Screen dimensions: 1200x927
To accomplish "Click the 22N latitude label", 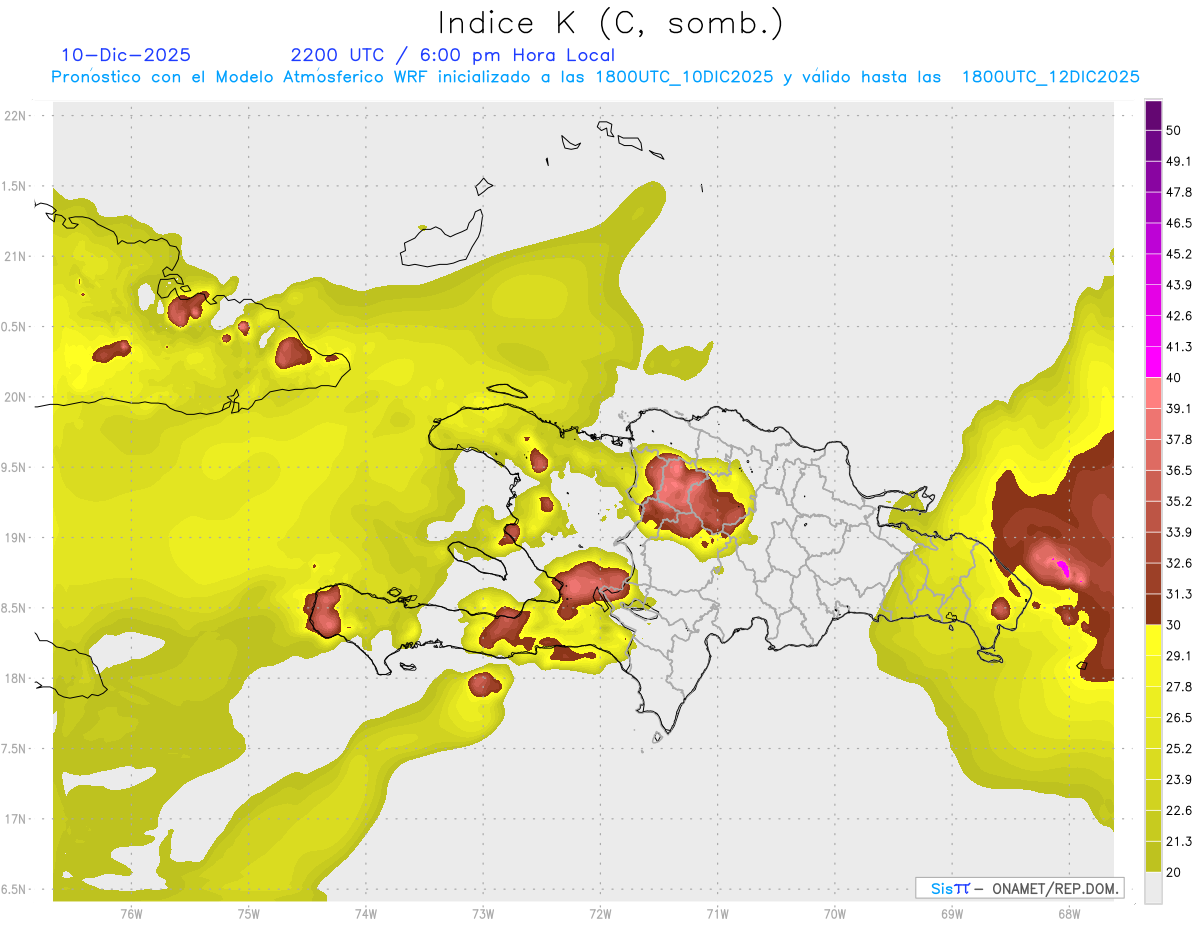I will click(16, 115).
